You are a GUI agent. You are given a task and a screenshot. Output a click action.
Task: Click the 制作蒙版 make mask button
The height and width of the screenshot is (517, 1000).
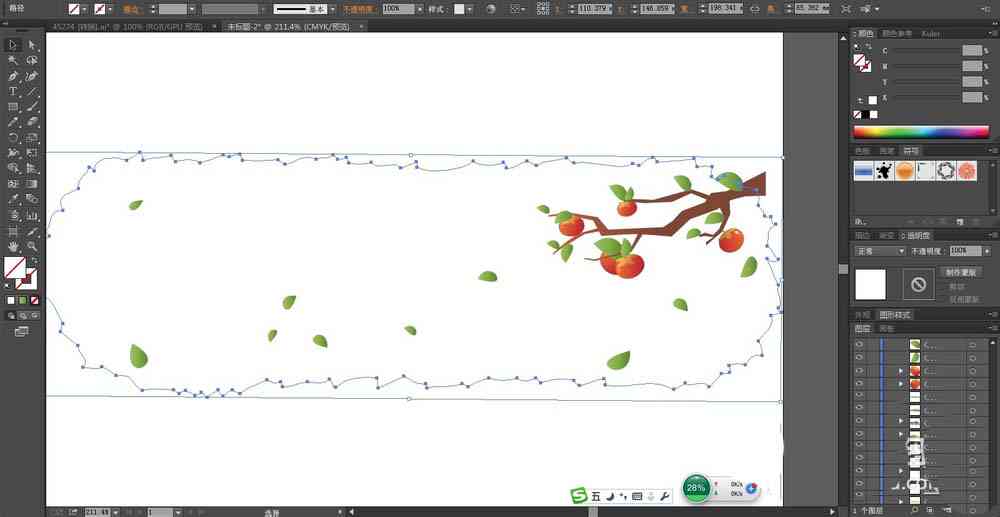[x=961, y=272]
